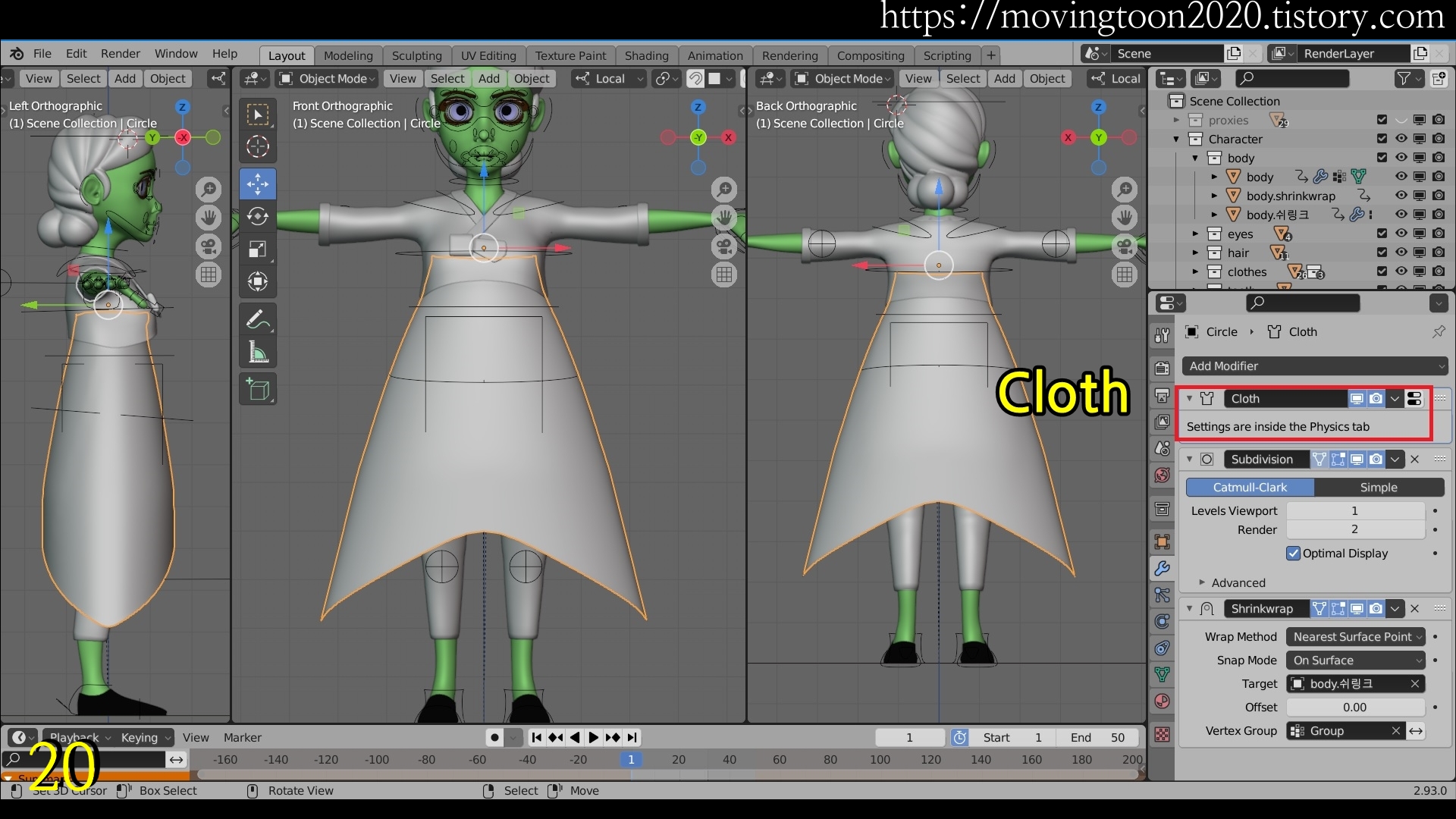This screenshot has height=819, width=1456.
Task: Open the World properties tab
Action: click(1162, 475)
